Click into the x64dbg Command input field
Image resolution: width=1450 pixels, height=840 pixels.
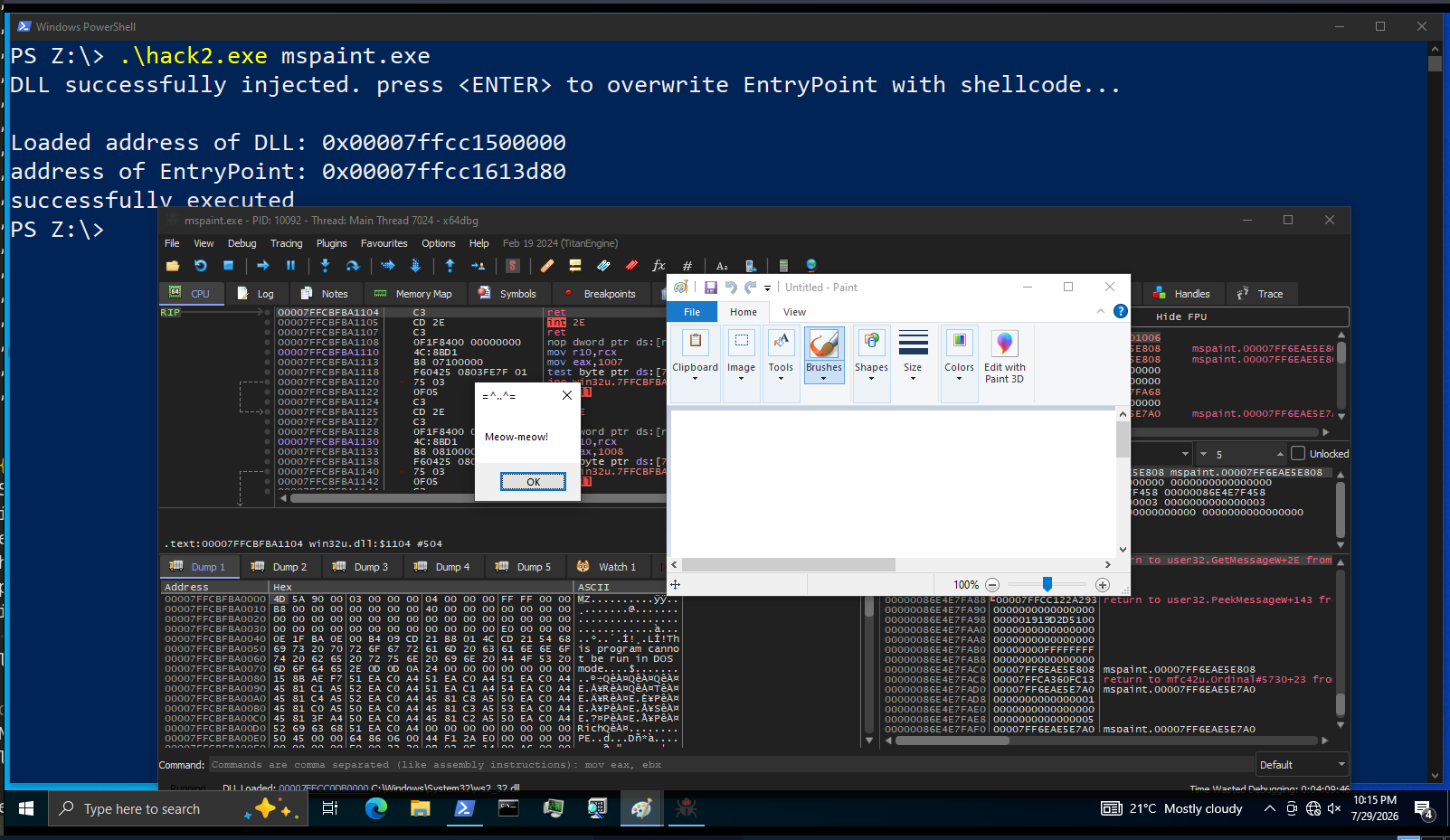tap(730, 765)
